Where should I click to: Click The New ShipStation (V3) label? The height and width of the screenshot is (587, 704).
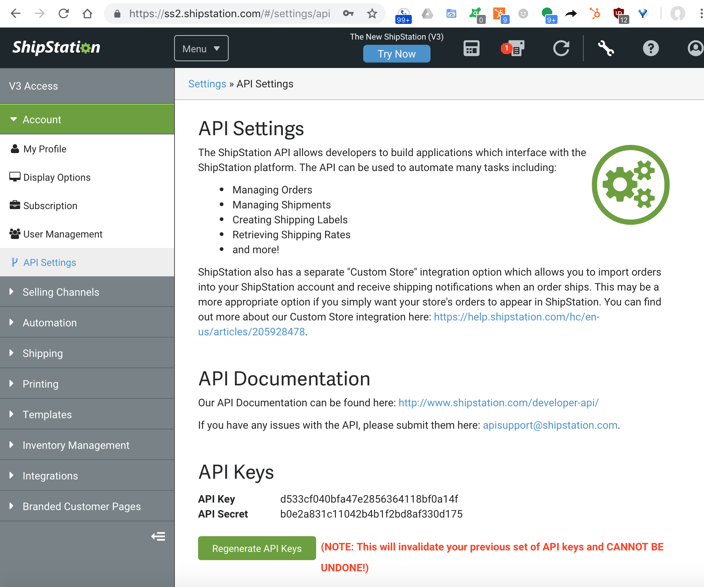pyautogui.click(x=396, y=37)
